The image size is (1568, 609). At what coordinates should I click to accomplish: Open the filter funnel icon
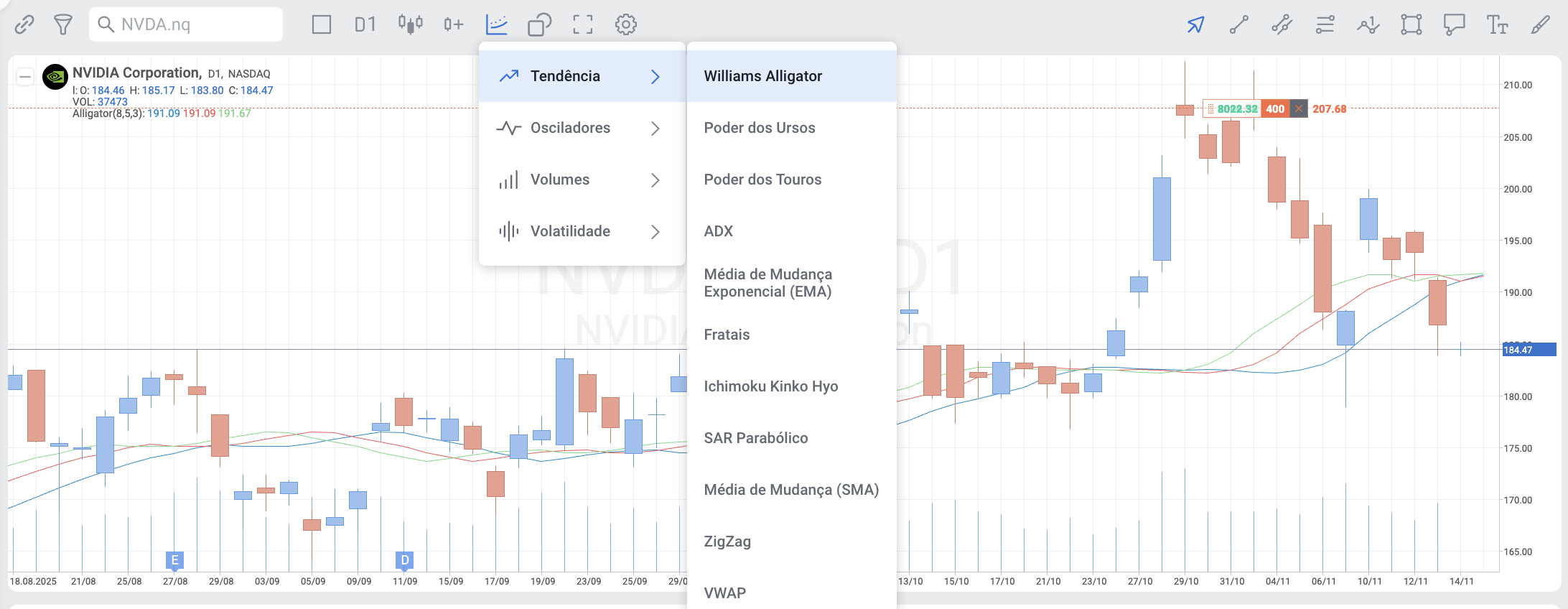click(63, 24)
